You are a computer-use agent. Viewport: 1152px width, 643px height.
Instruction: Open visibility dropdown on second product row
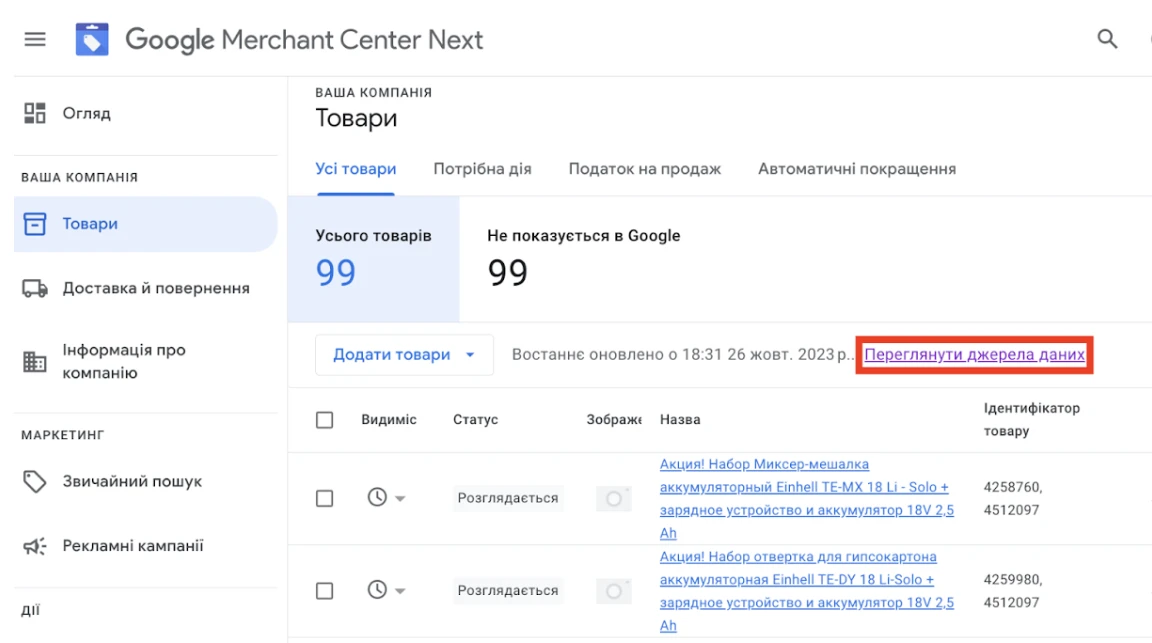pos(400,590)
